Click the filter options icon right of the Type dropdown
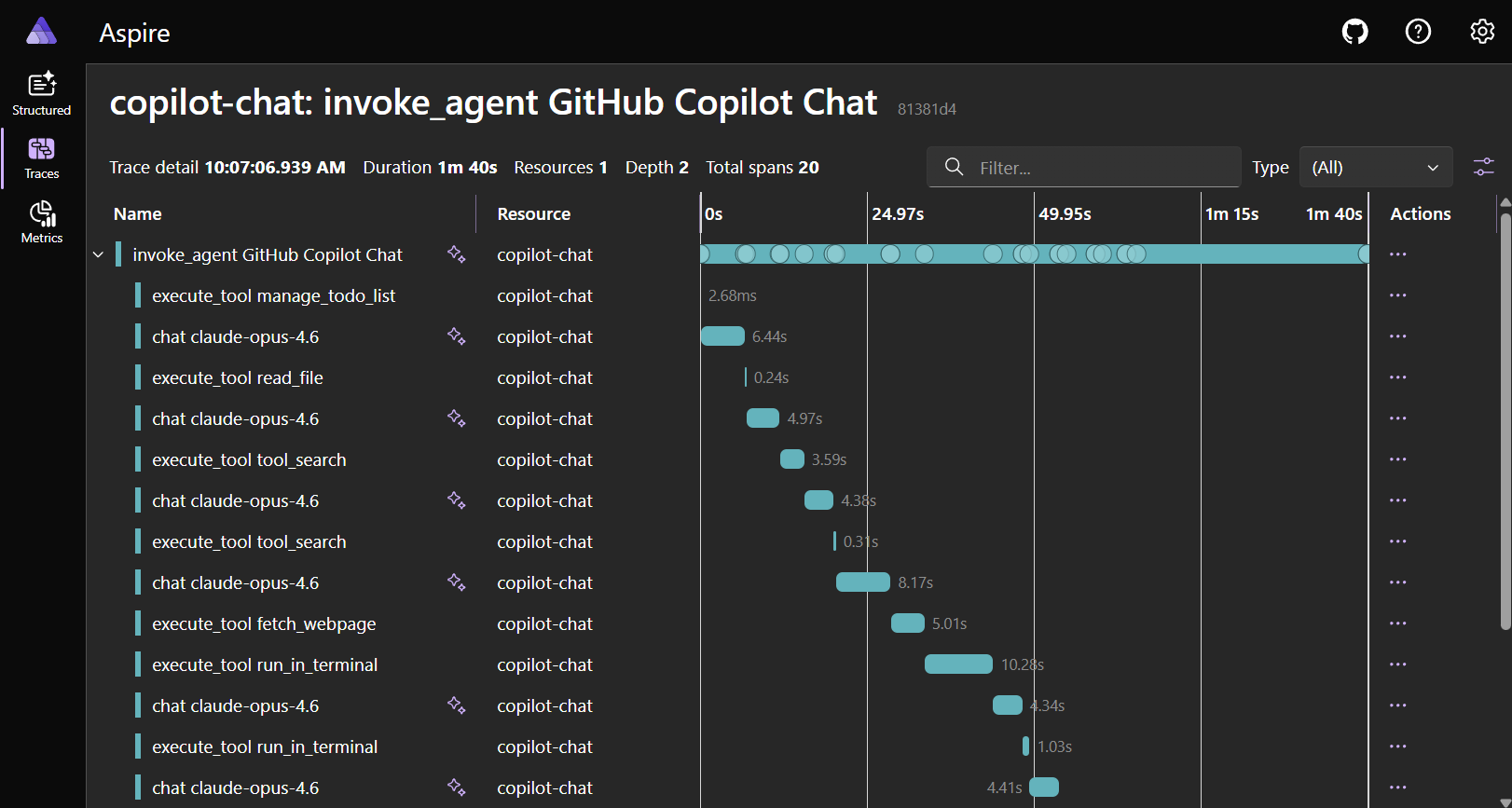 [1484, 166]
